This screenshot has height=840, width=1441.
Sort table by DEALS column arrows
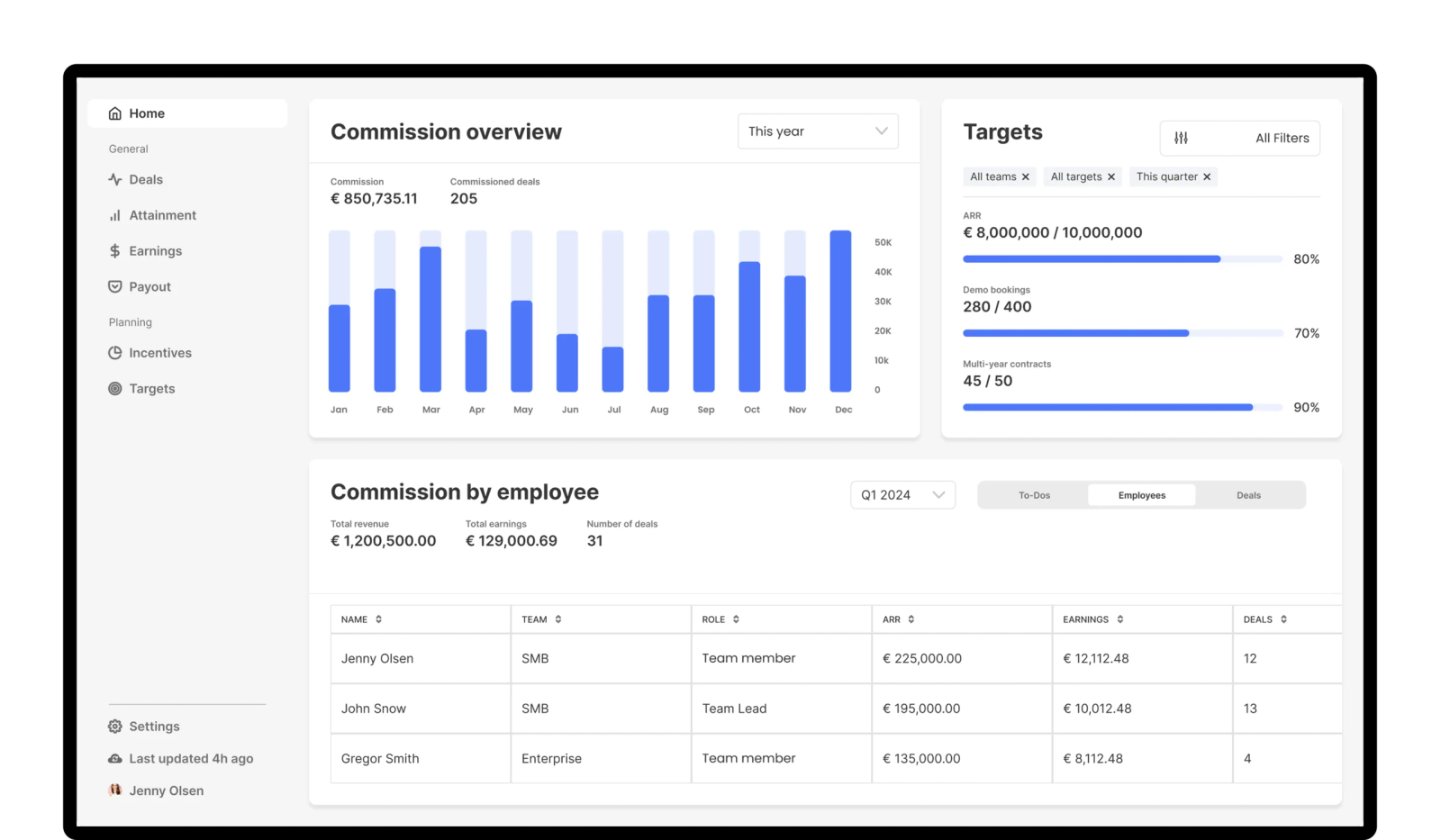[x=1284, y=619]
